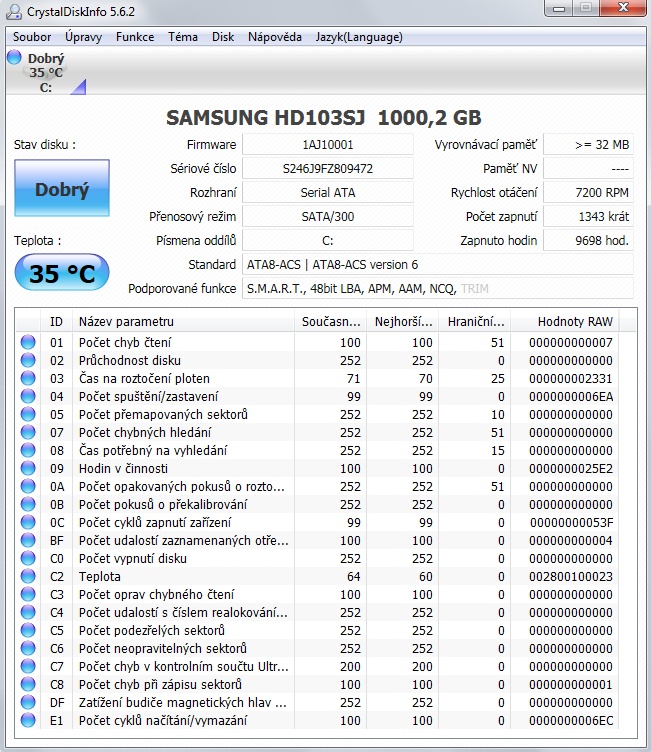The height and width of the screenshot is (752, 651).
Task: Click the RAW value 002800100023
Action: [x=570, y=576]
